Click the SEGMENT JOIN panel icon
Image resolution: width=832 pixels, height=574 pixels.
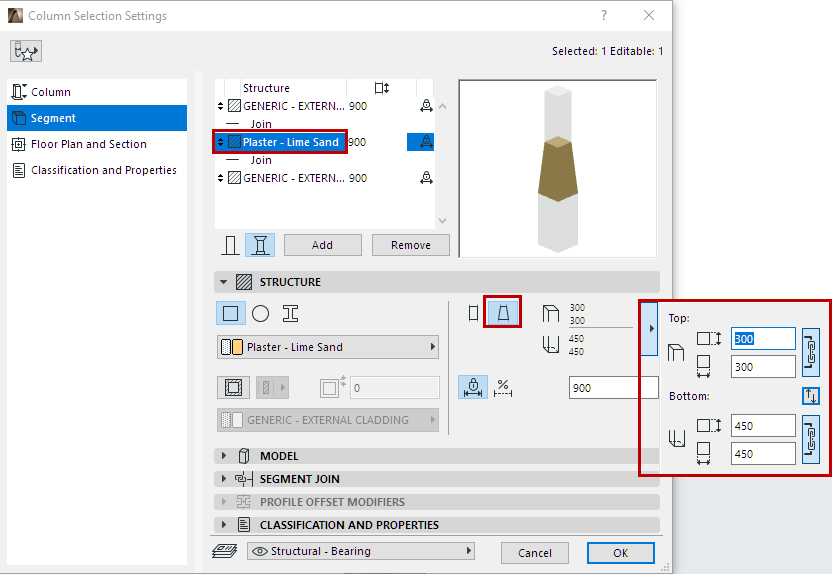(244, 479)
